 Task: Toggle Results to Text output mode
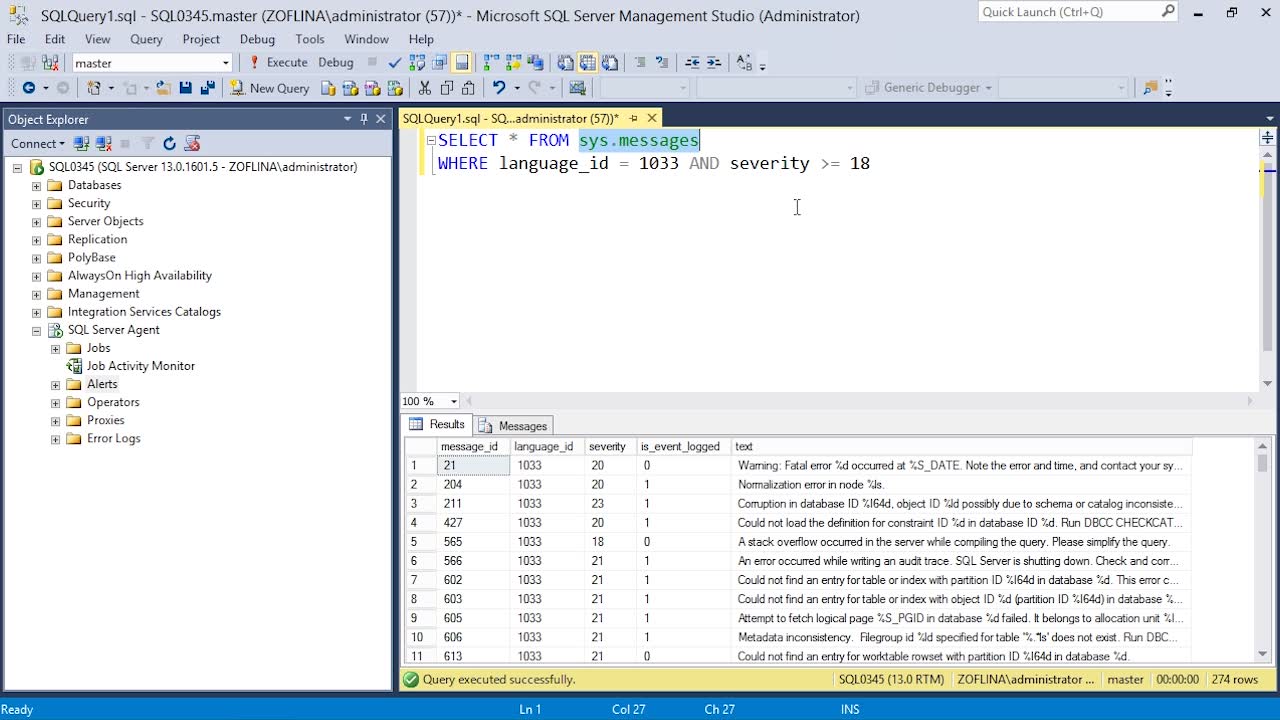click(566, 62)
